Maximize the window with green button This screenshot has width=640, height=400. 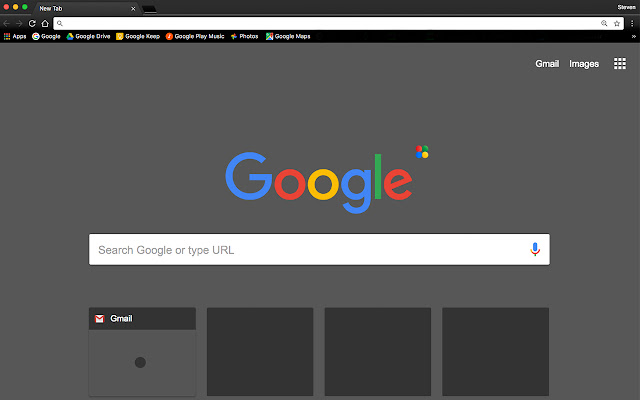coord(25,7)
